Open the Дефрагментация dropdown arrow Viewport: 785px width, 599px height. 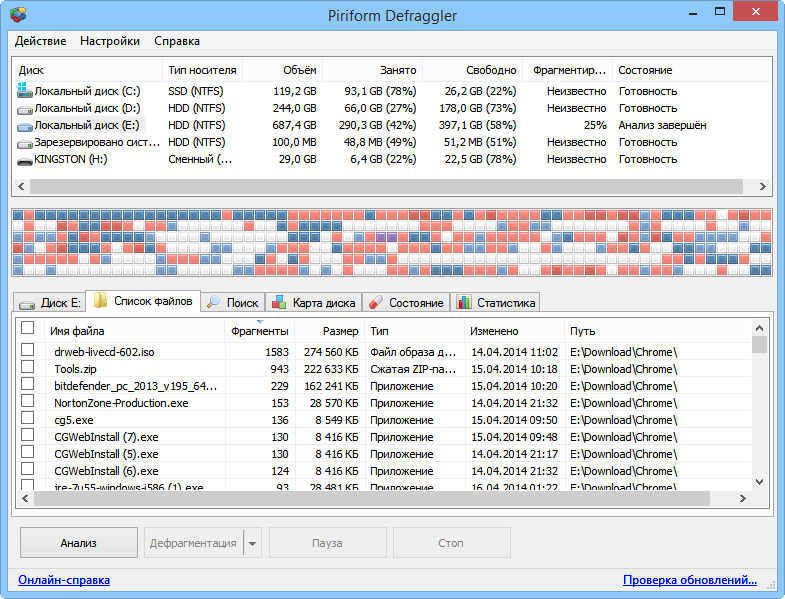(x=252, y=543)
